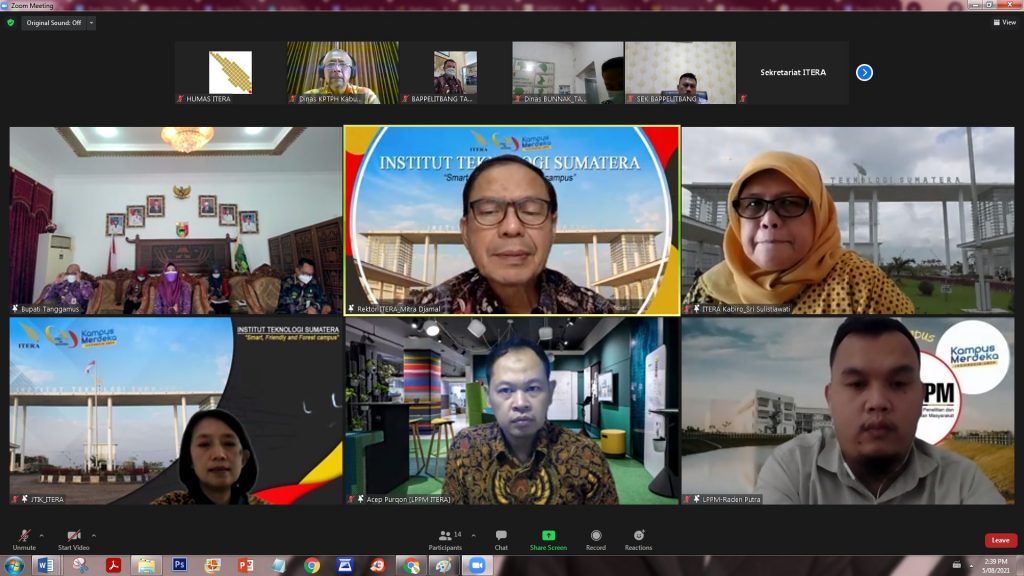This screenshot has width=1024, height=576.
Task: Select the HUMAS ITERA participant thumbnail
Action: pos(230,72)
